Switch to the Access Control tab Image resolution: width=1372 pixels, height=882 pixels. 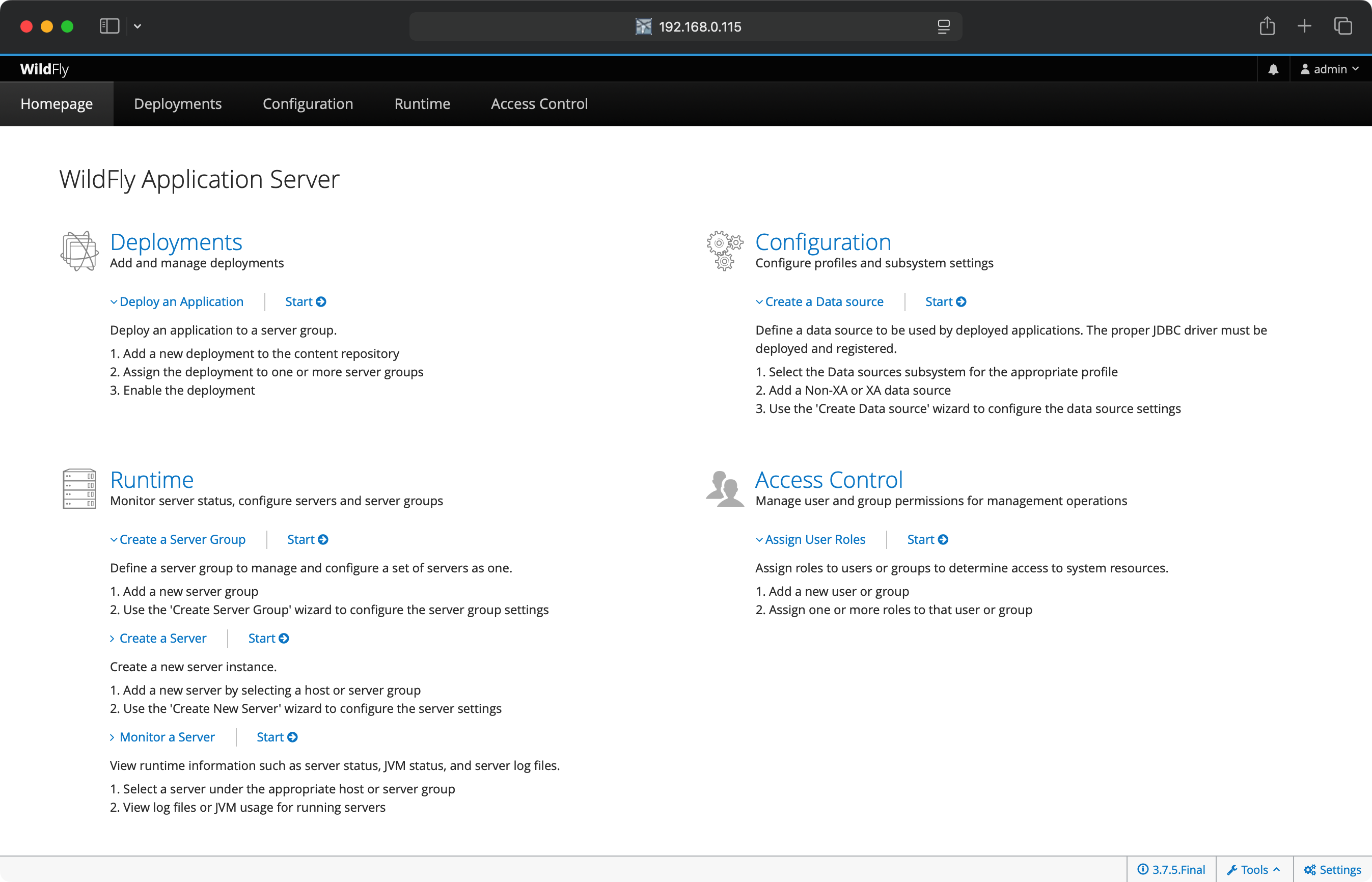tap(539, 104)
